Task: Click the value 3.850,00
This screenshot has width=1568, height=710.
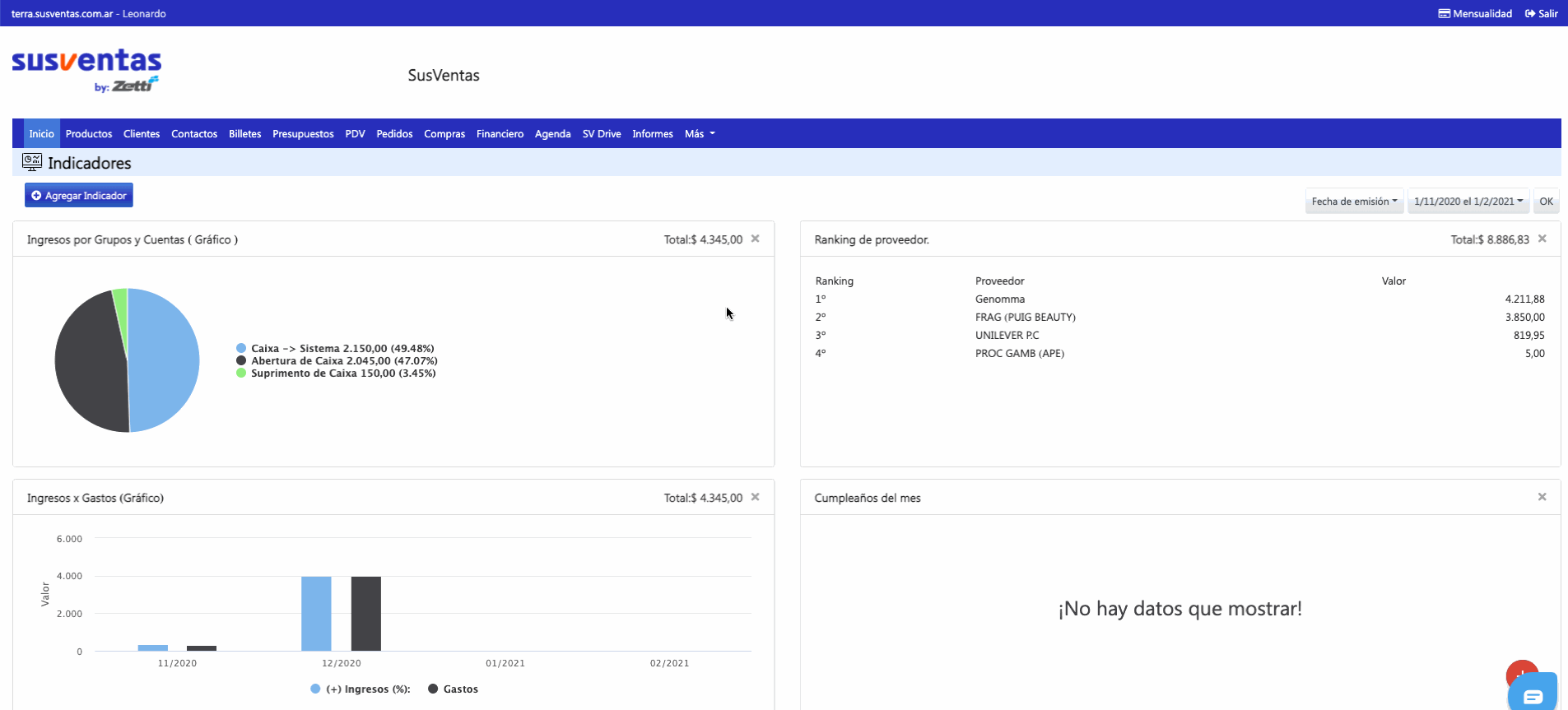Action: coord(1524,317)
